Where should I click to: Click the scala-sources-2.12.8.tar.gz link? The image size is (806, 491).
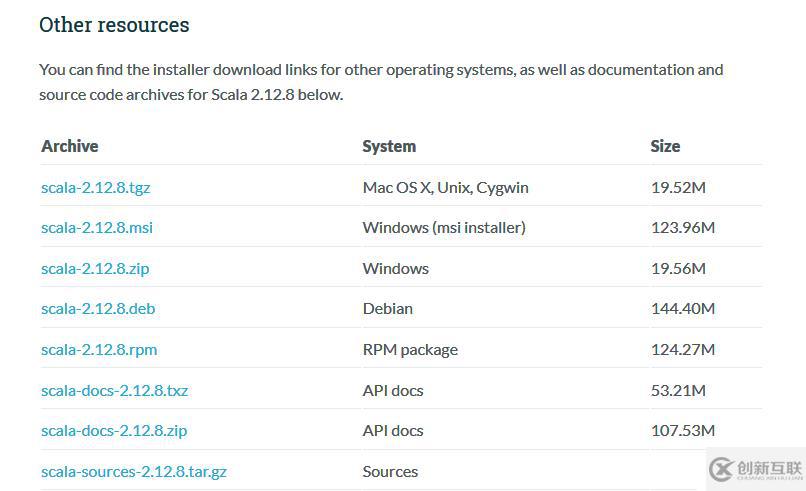point(134,471)
